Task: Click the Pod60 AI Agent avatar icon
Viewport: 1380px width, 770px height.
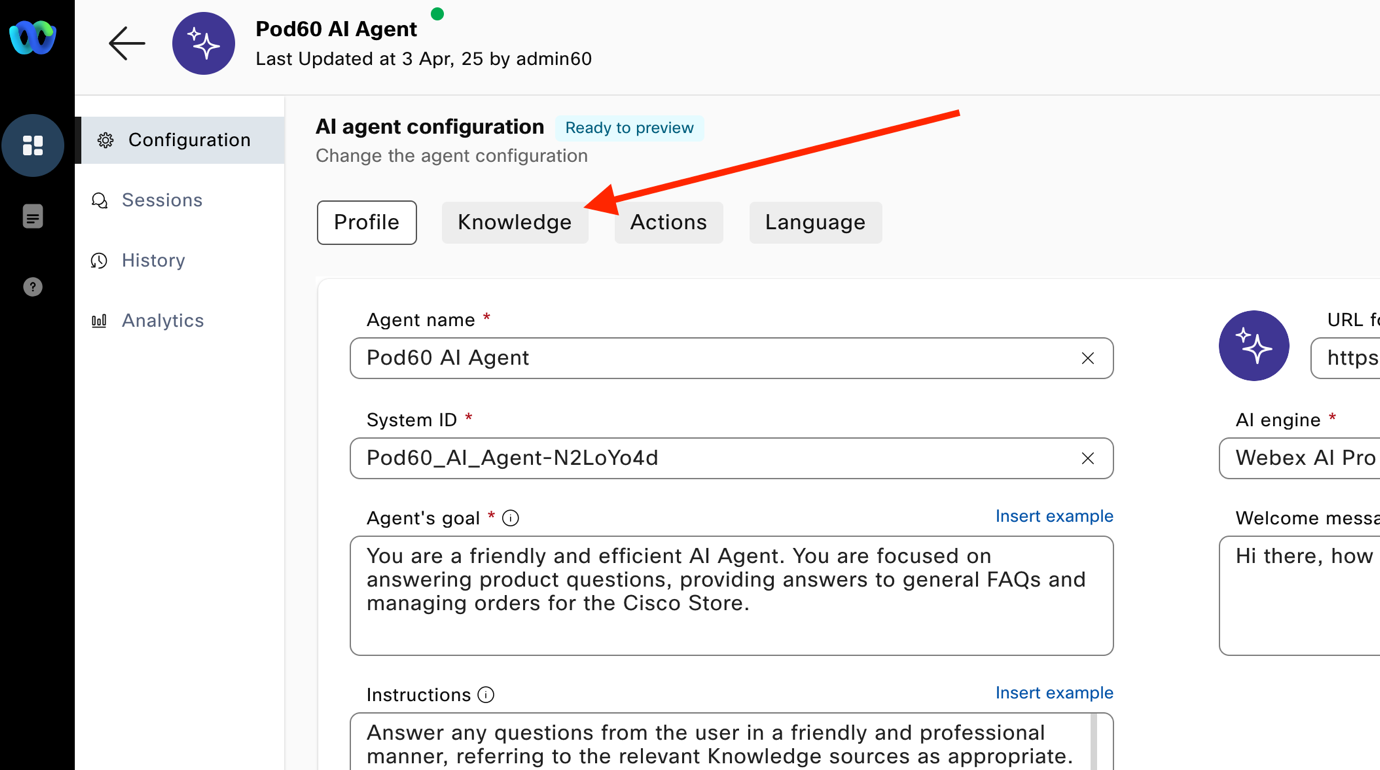Action: point(204,44)
